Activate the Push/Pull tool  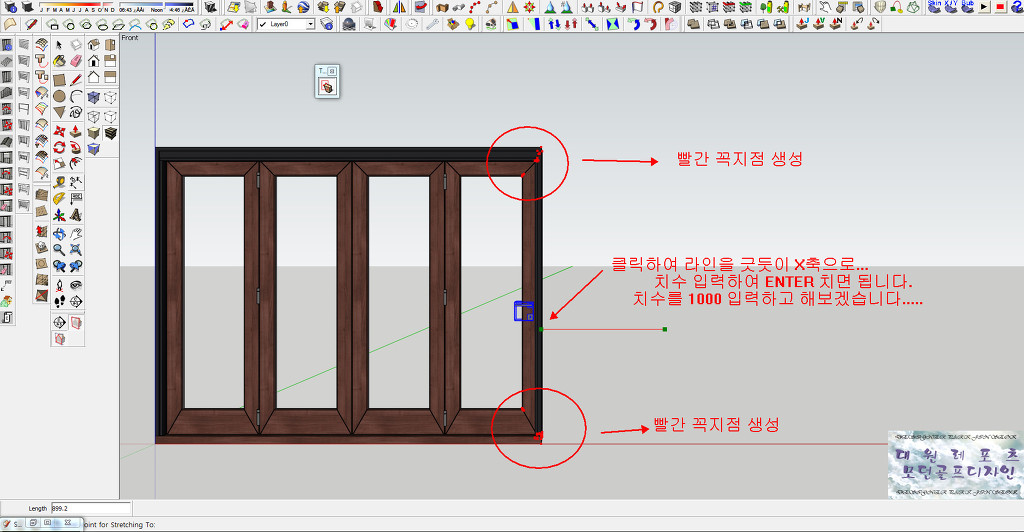(76, 130)
